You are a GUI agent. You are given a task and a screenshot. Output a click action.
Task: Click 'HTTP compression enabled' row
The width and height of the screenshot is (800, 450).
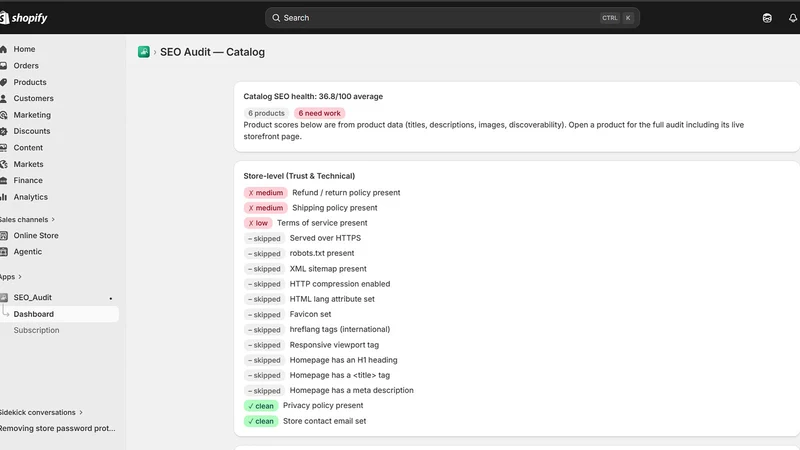[340, 284]
